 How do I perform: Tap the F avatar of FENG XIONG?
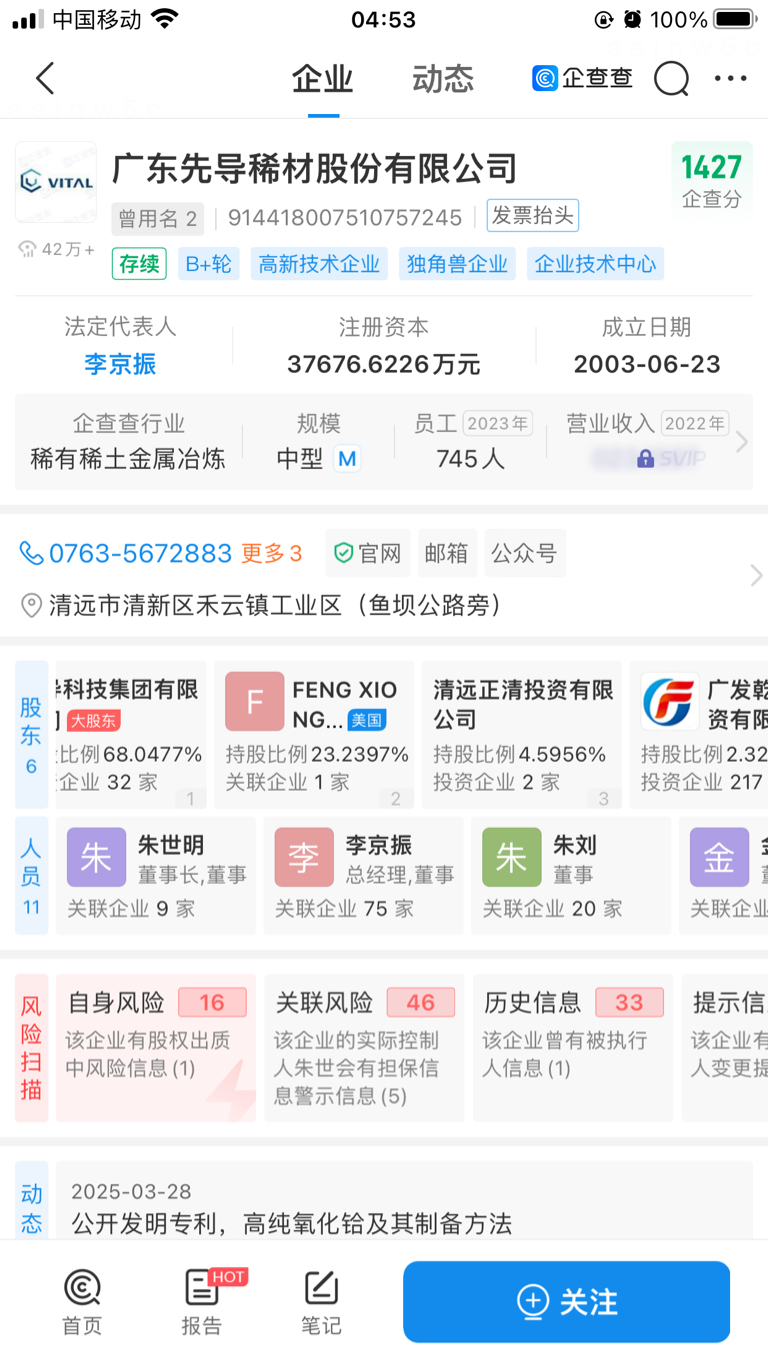[x=254, y=701]
